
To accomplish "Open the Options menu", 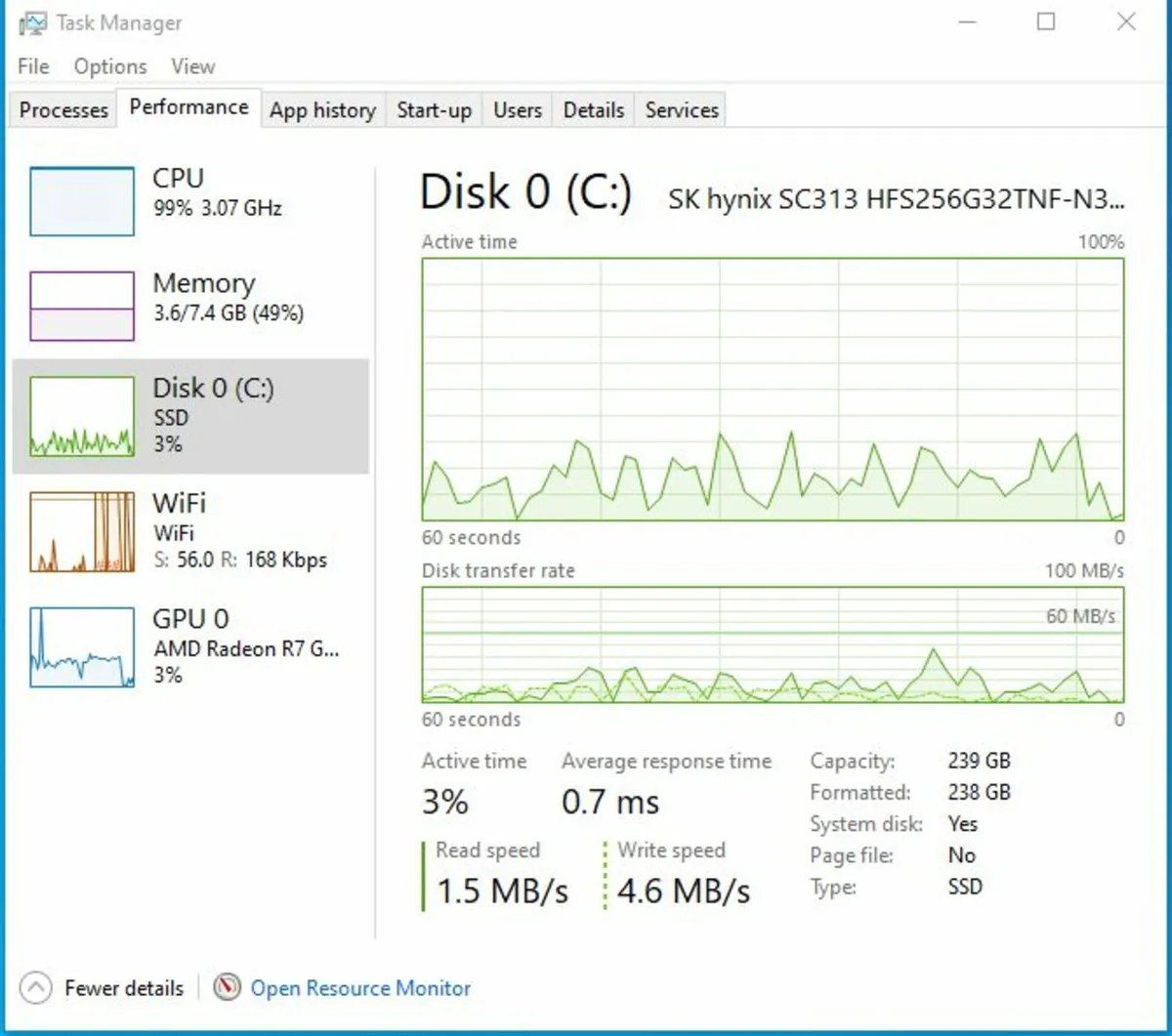I will point(110,66).
